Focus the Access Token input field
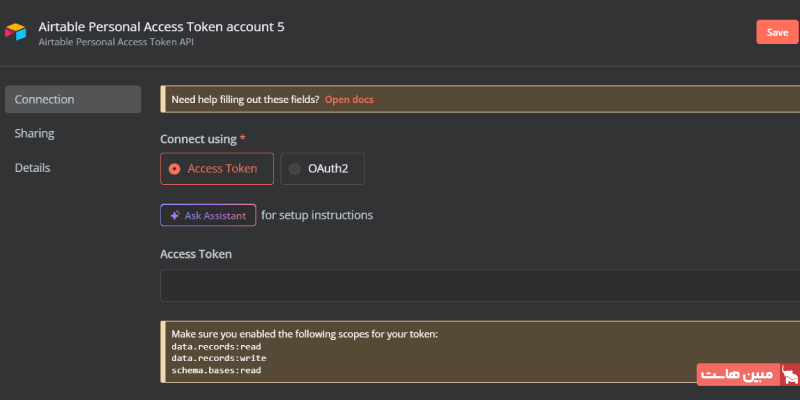 point(480,286)
